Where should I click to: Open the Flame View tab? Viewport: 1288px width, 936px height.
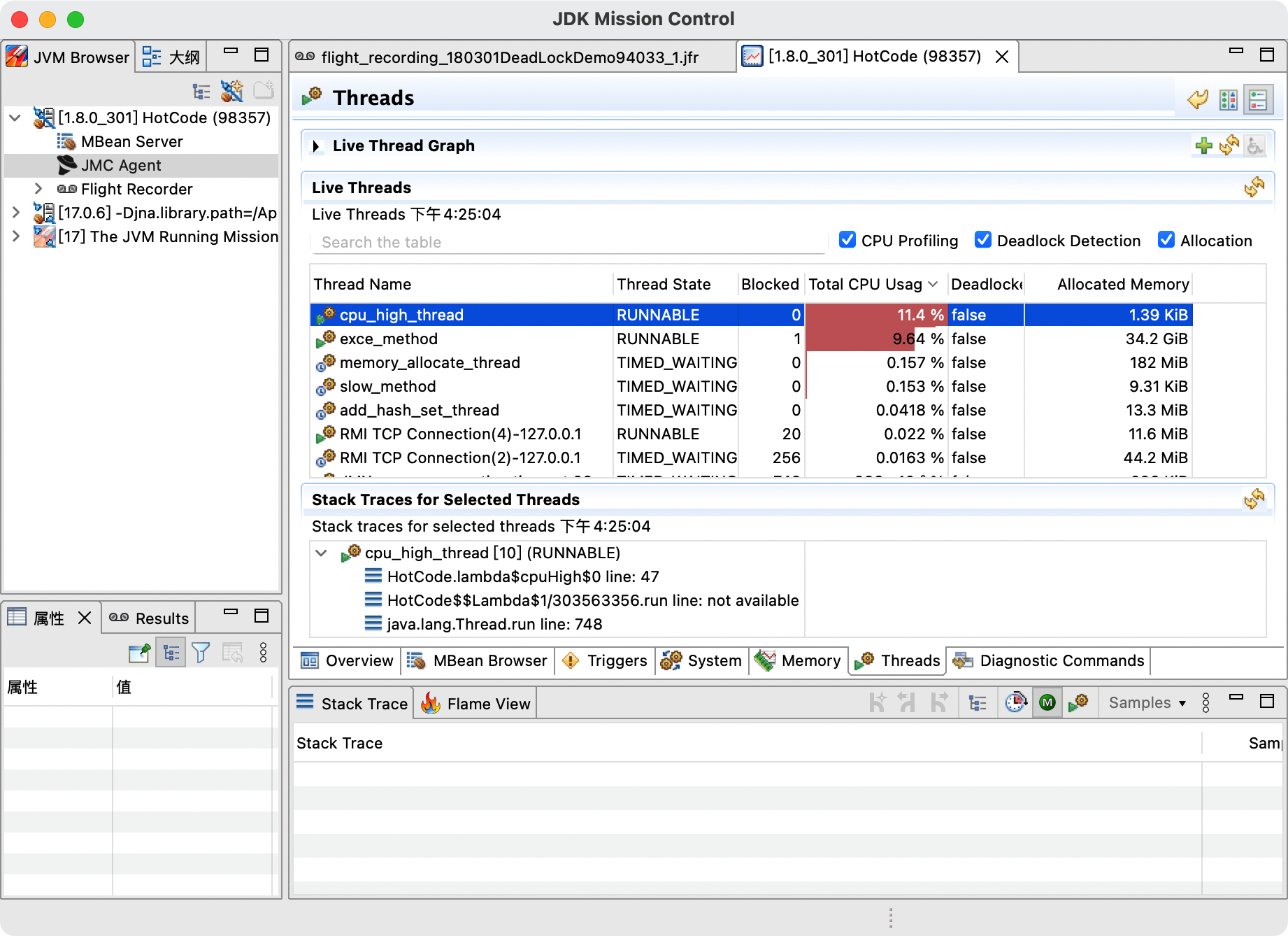pos(476,704)
